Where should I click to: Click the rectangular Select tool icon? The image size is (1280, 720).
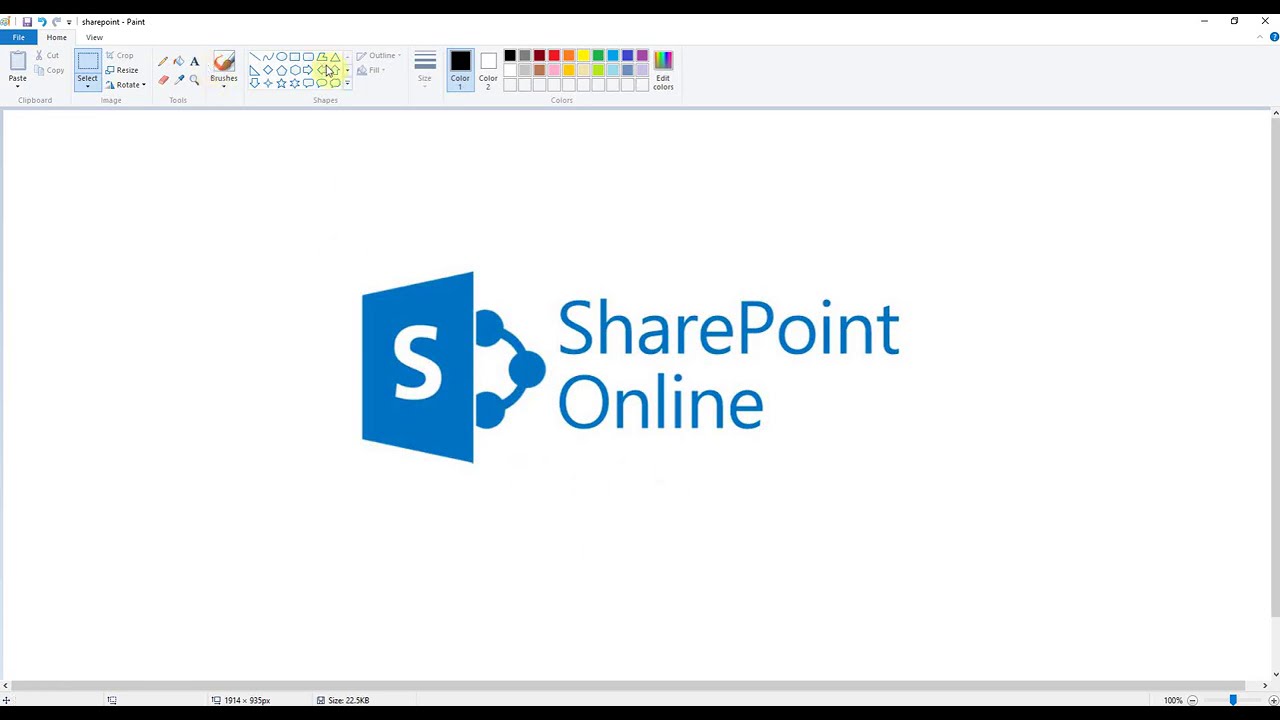coord(87,62)
